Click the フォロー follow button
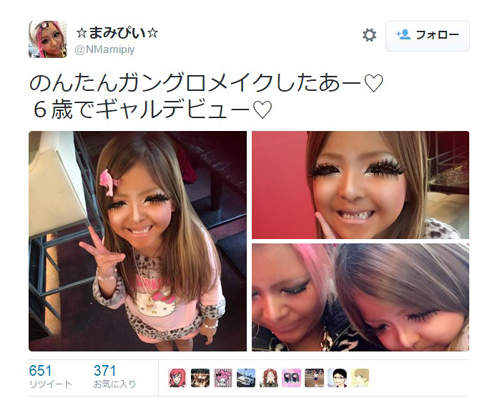500x403 pixels. click(x=428, y=35)
